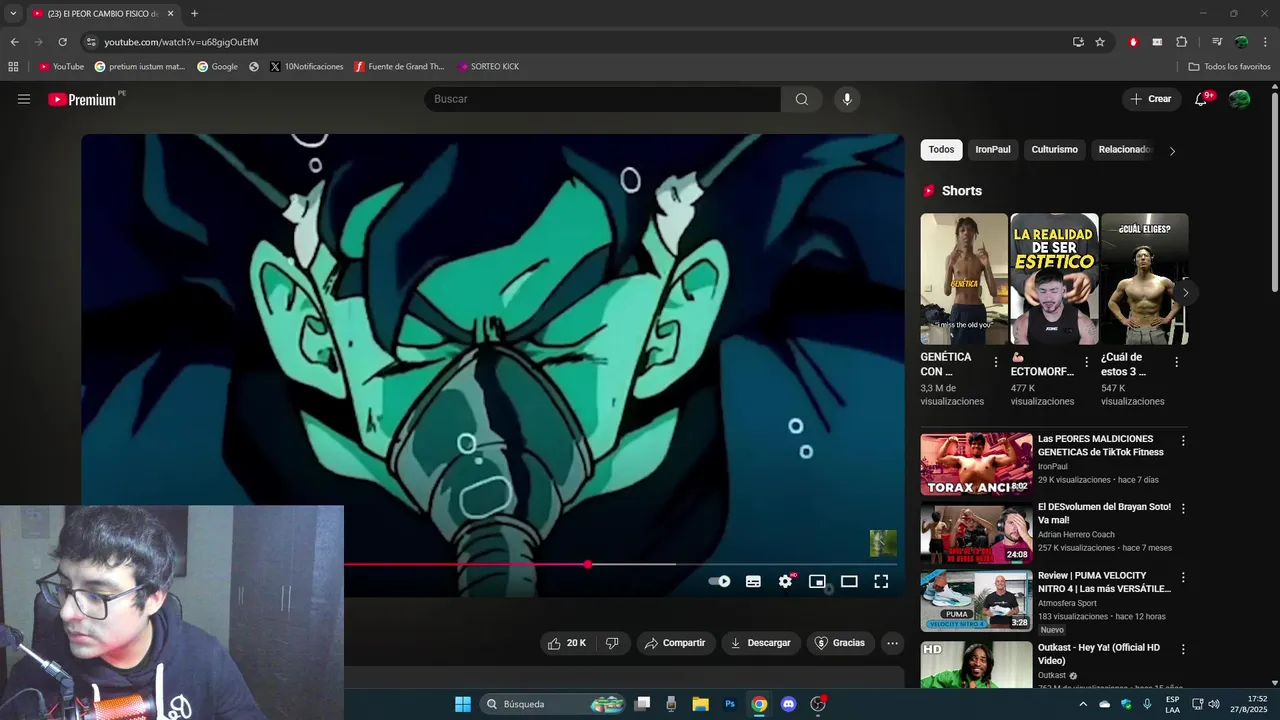This screenshot has height=720, width=1280.
Task: Go to the YouTube Premium home logo
Action: pos(82,99)
